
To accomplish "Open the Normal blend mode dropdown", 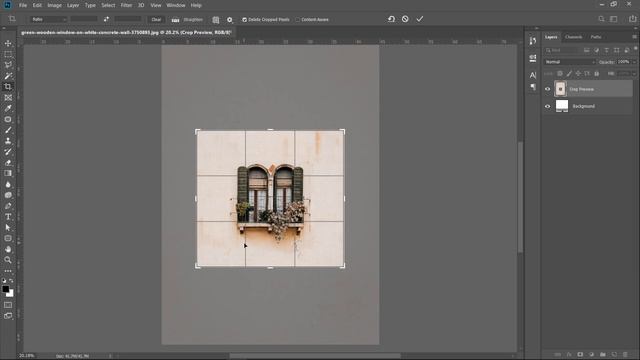I will pyautogui.click(x=570, y=62).
